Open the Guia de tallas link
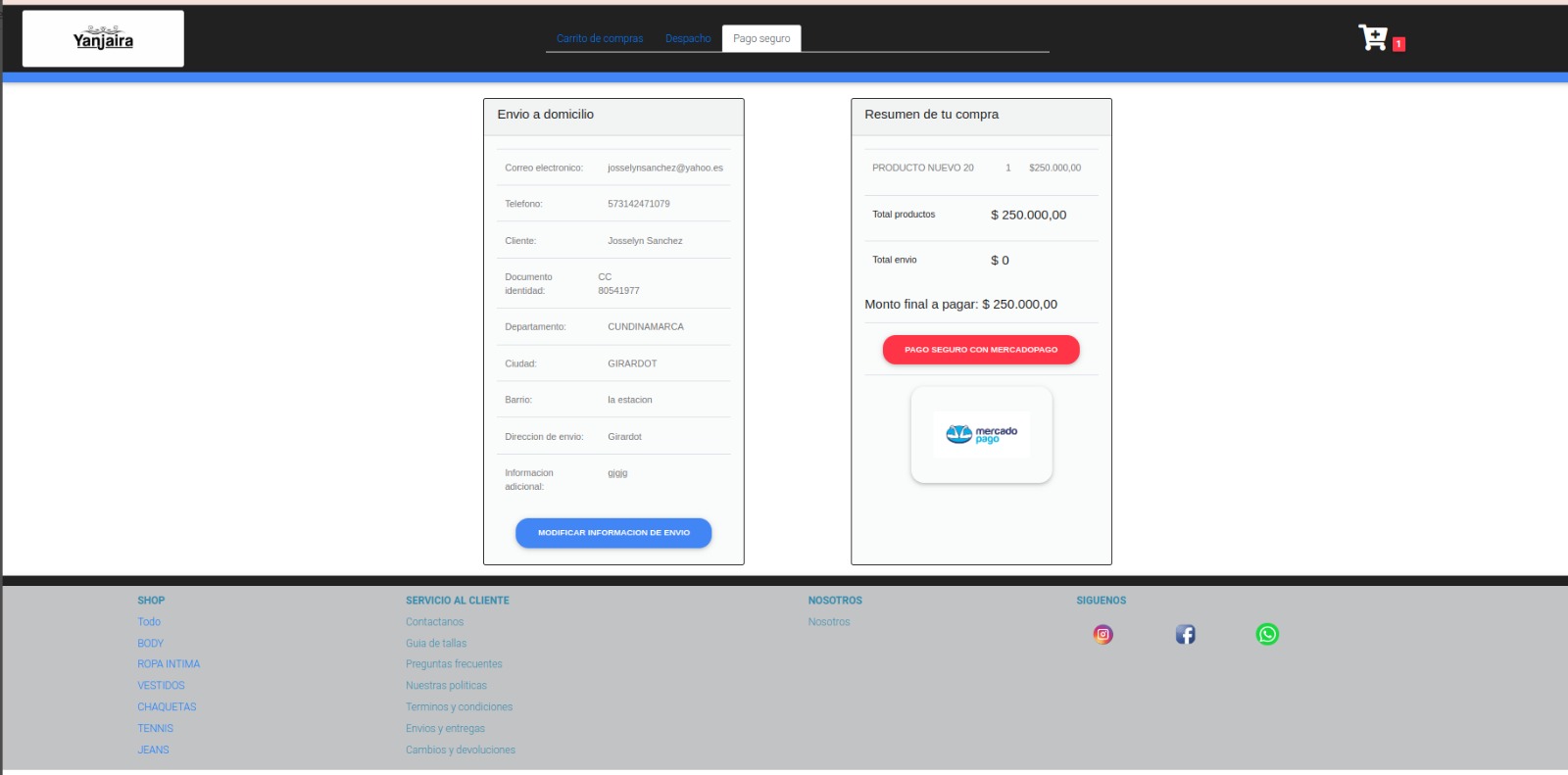1568x775 pixels. pyautogui.click(x=436, y=644)
